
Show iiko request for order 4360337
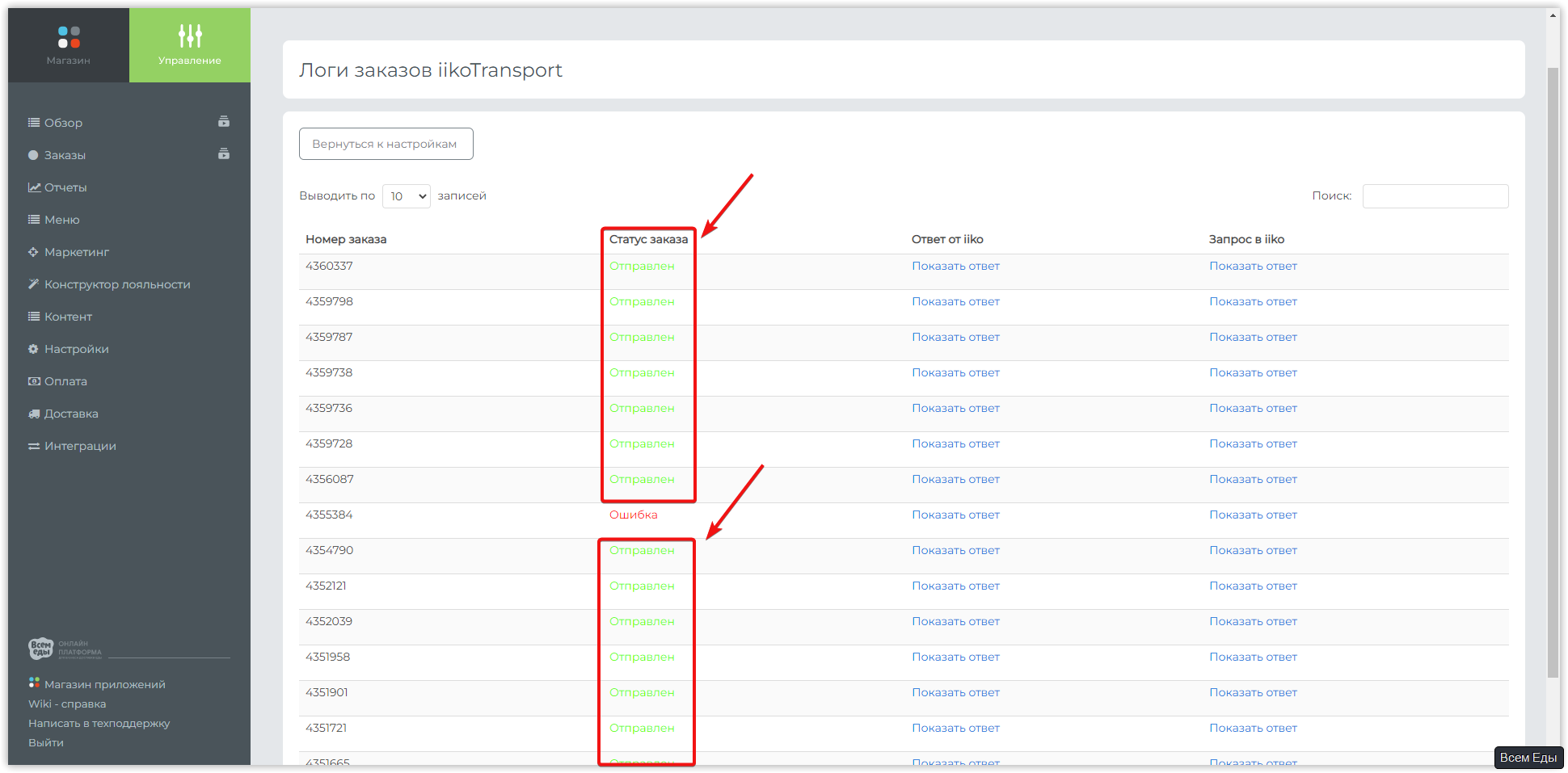click(x=1253, y=266)
